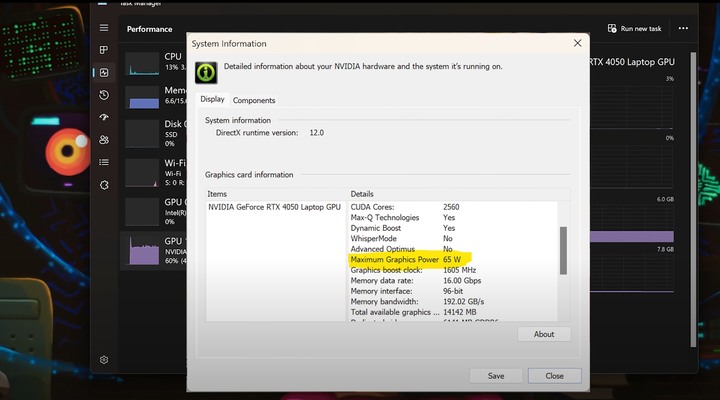Select NVIDIA GPU 1 entry in Task Manager
The image size is (720, 400).
point(155,250)
